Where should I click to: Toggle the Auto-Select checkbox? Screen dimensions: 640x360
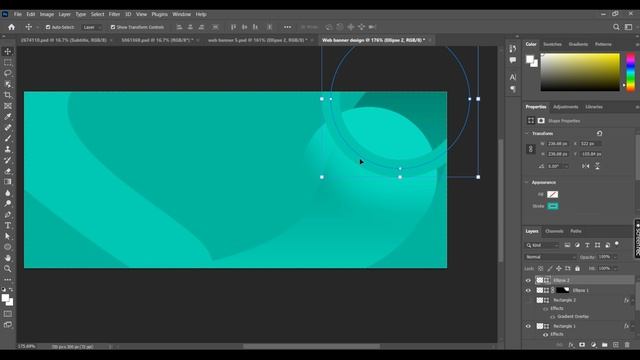click(48, 27)
